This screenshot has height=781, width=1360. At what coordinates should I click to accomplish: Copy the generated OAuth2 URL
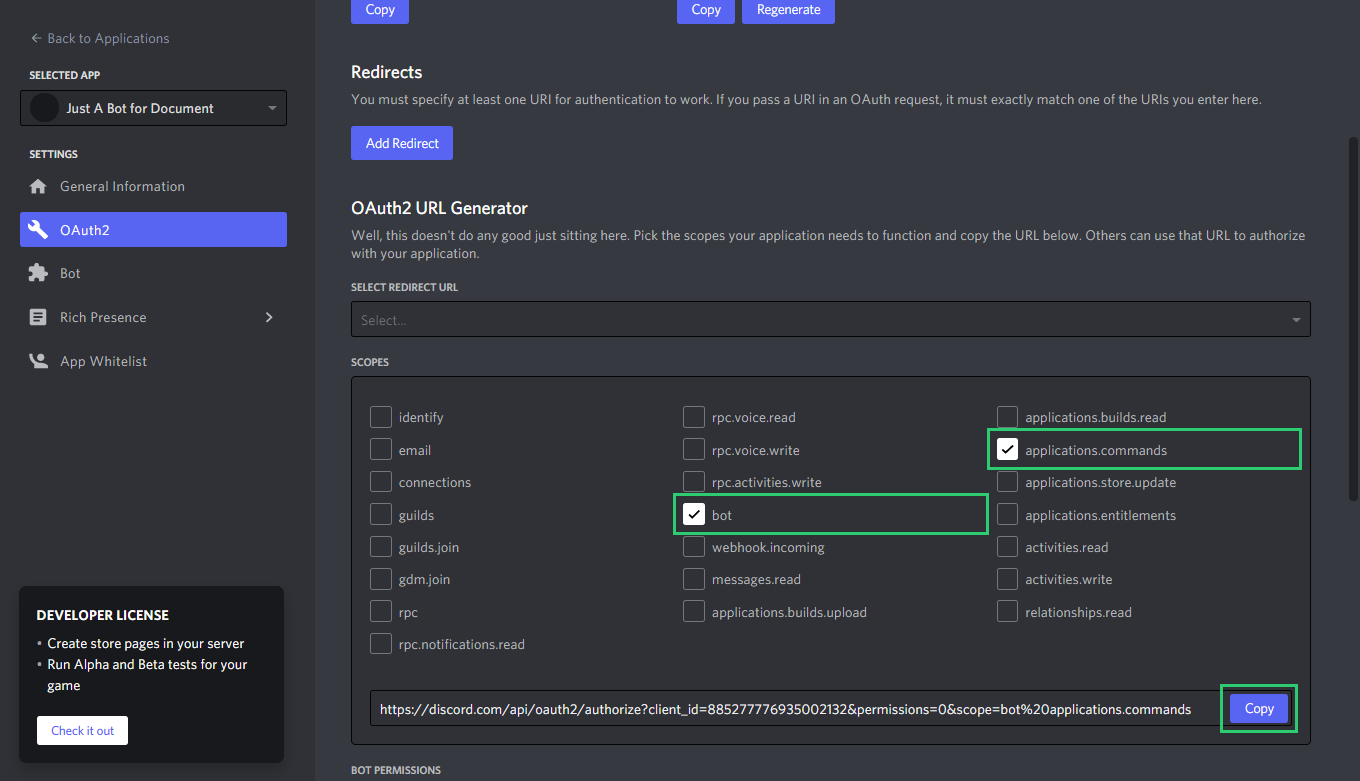pyautogui.click(x=1258, y=708)
